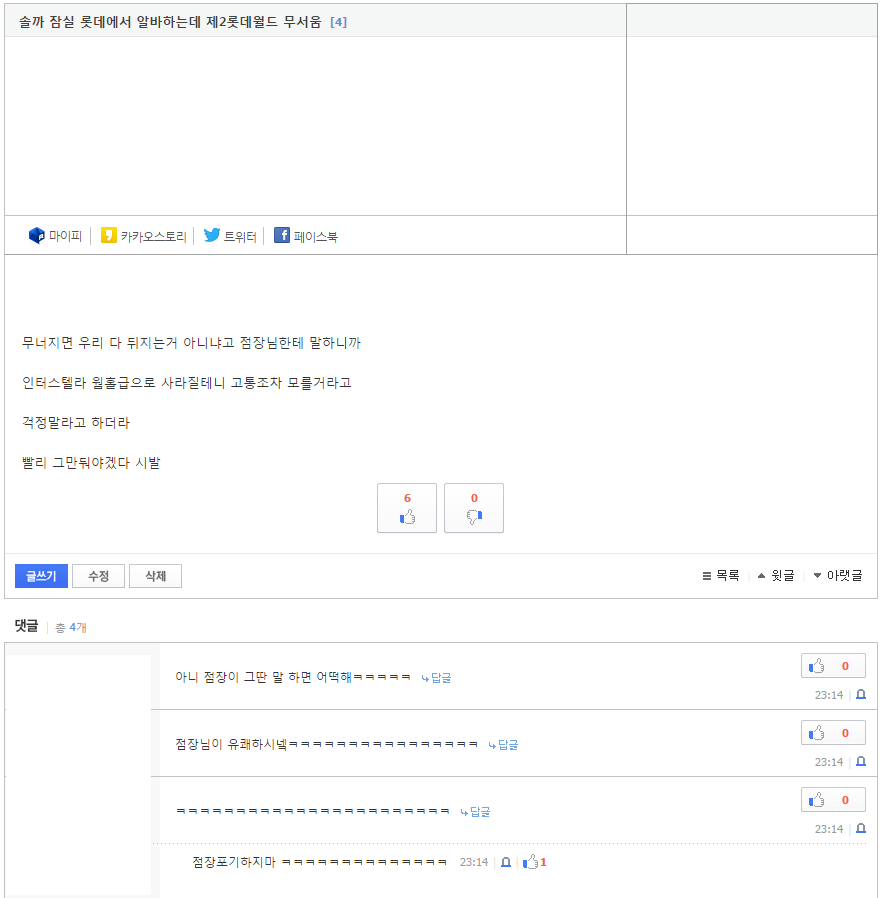Viewport: 884px width, 898px height.
Task: Go to the next post via 아랫글
Action: tap(839, 576)
